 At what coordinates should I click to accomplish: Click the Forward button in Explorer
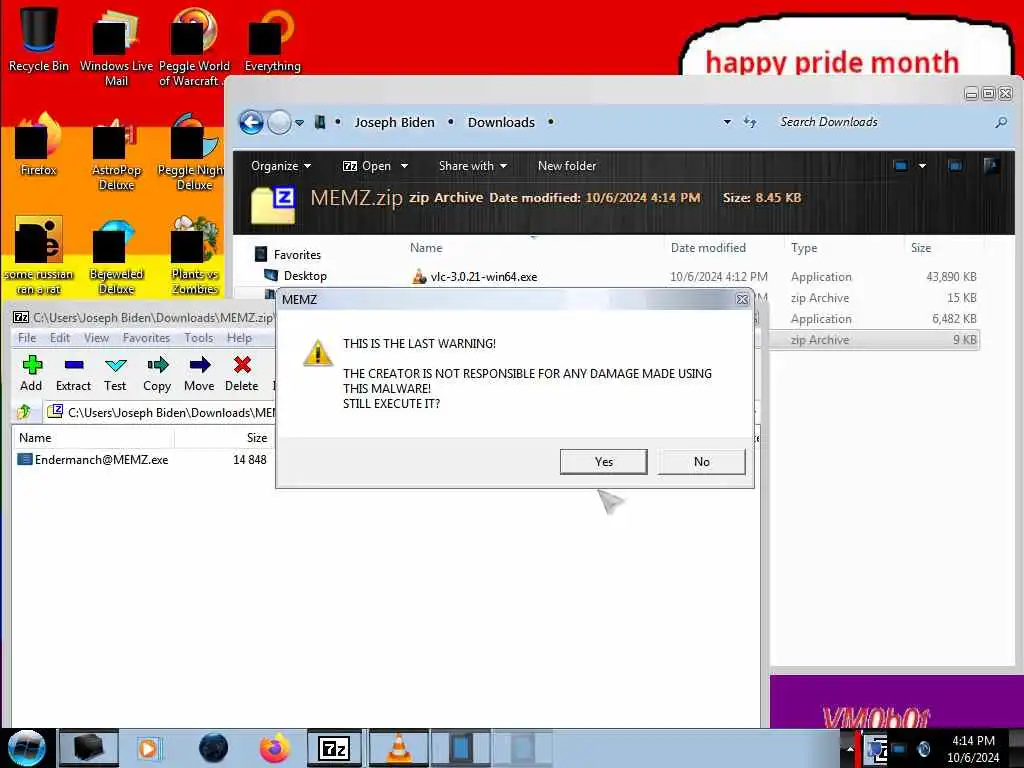click(280, 122)
